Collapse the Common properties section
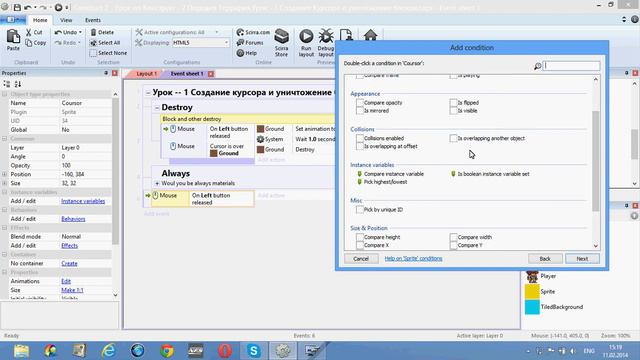 click(4, 139)
